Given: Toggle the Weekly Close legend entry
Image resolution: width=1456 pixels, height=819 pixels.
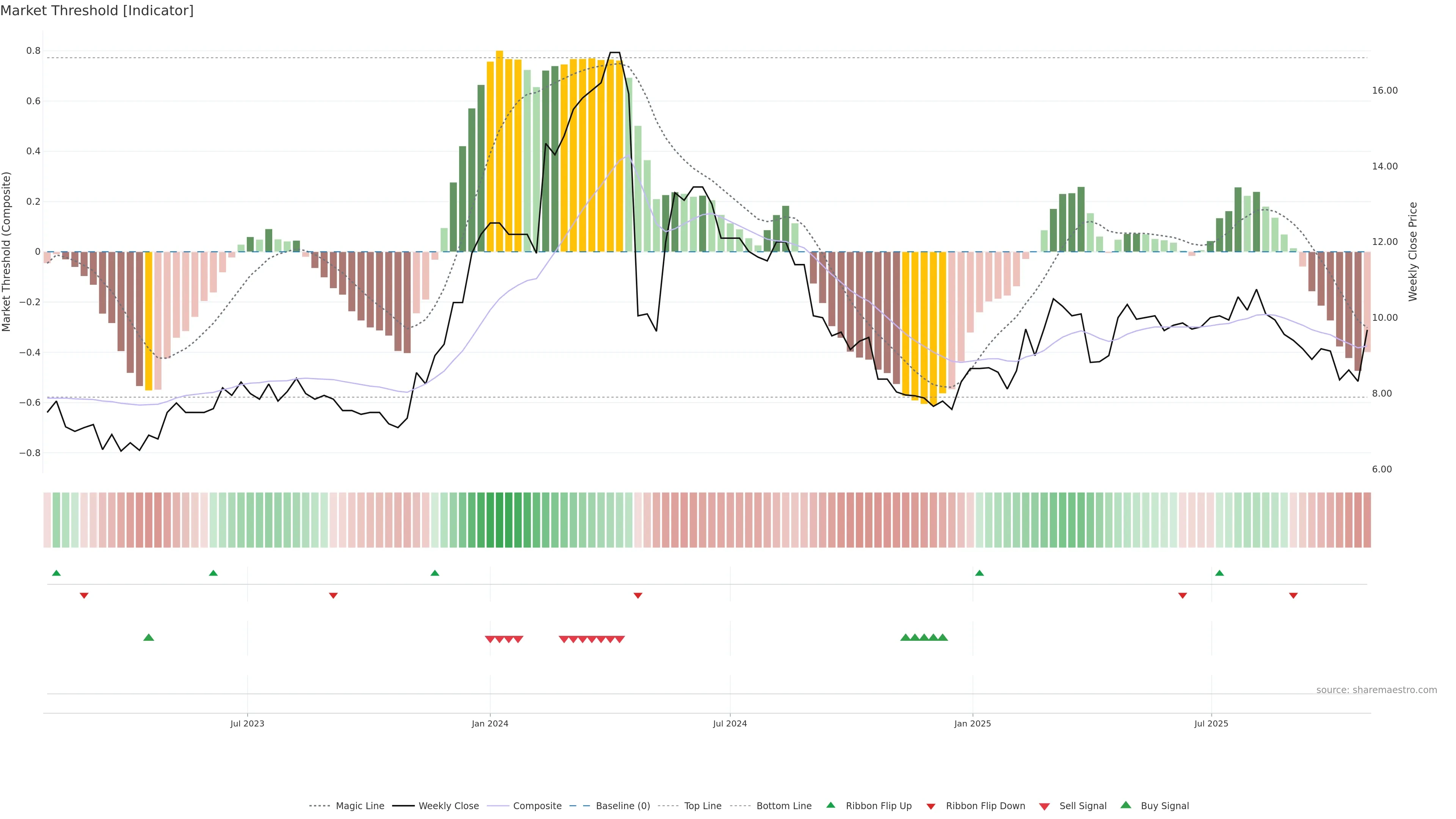Looking at the screenshot, I should (448, 806).
